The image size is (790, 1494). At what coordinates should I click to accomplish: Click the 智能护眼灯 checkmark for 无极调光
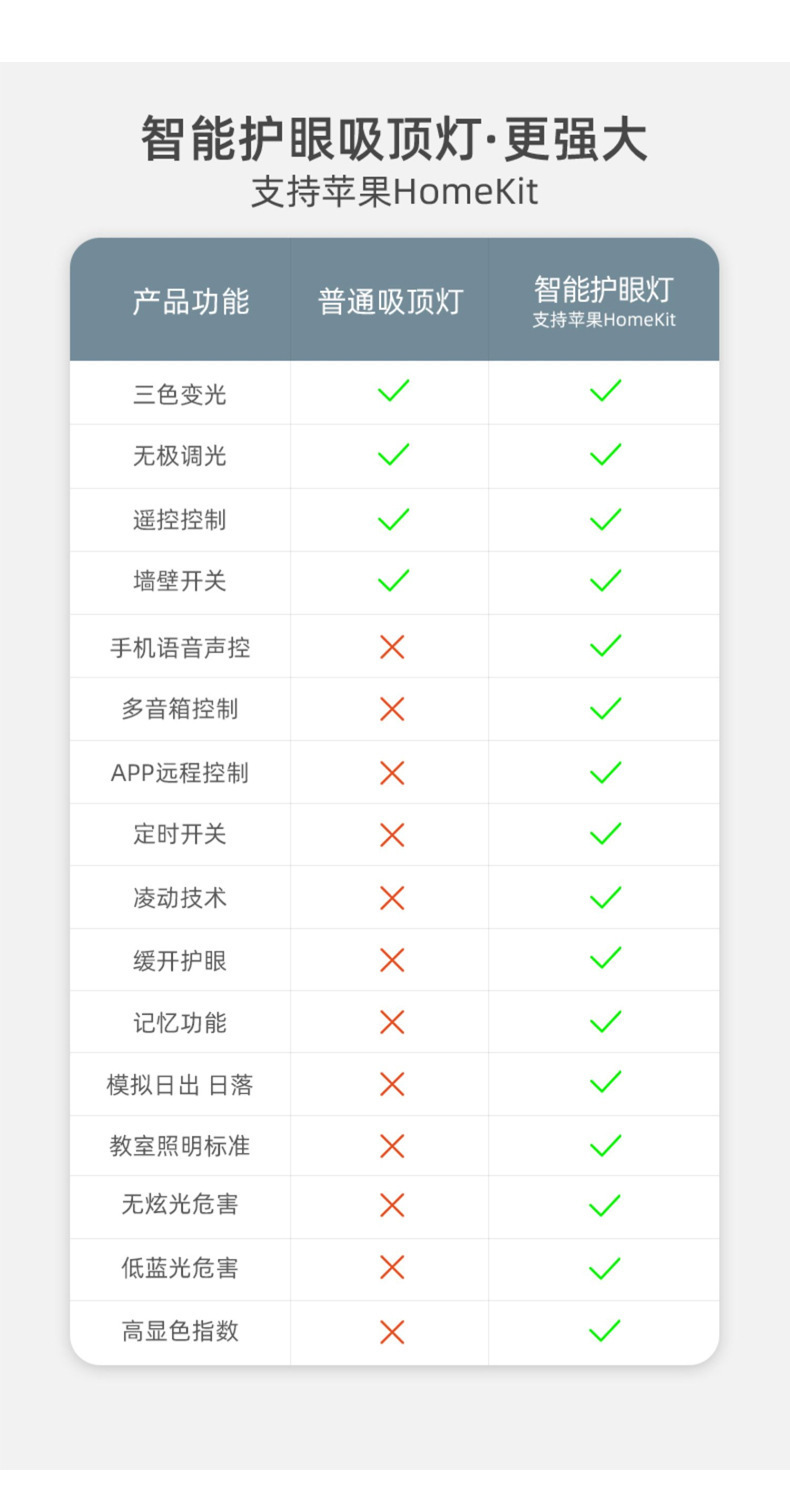pos(605,455)
